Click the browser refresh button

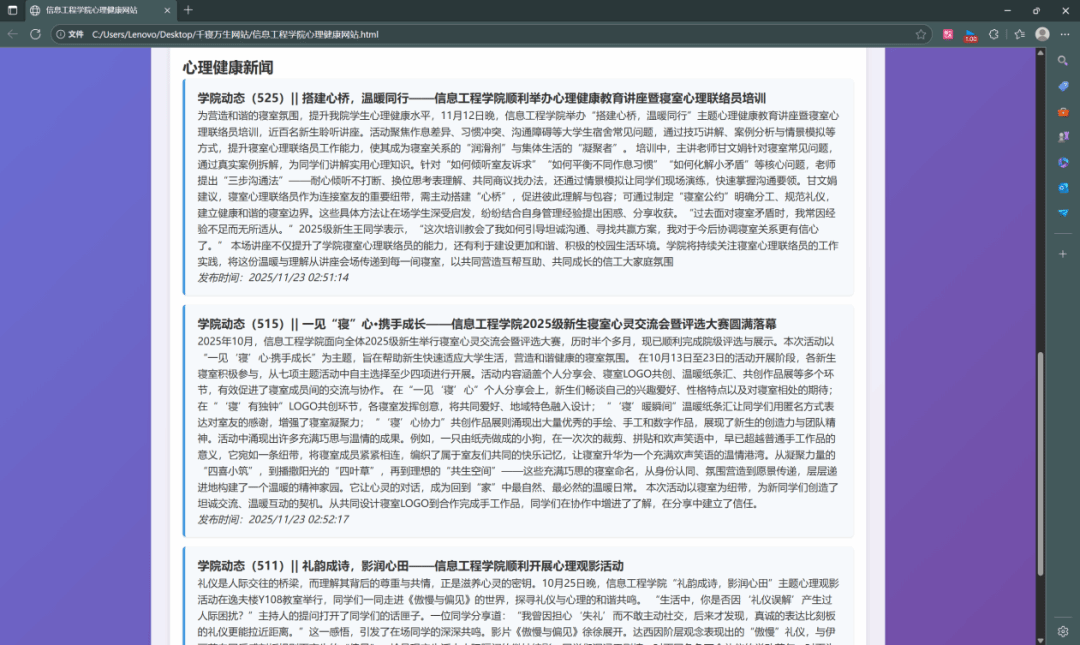(x=35, y=34)
